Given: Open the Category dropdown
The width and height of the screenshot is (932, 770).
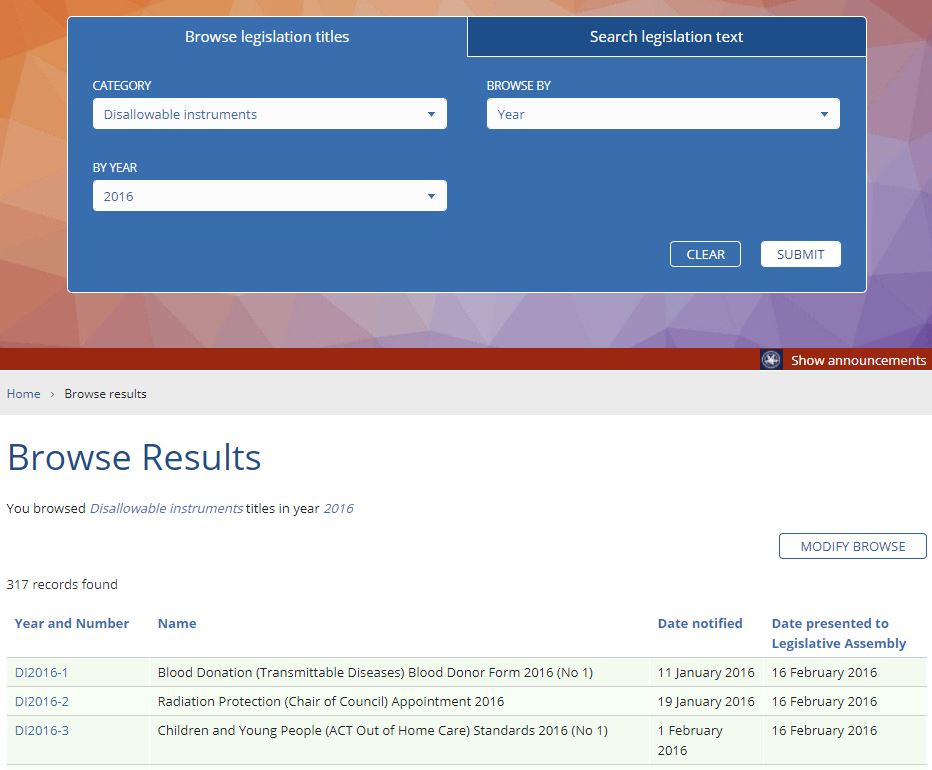Looking at the screenshot, I should pyautogui.click(x=269, y=114).
